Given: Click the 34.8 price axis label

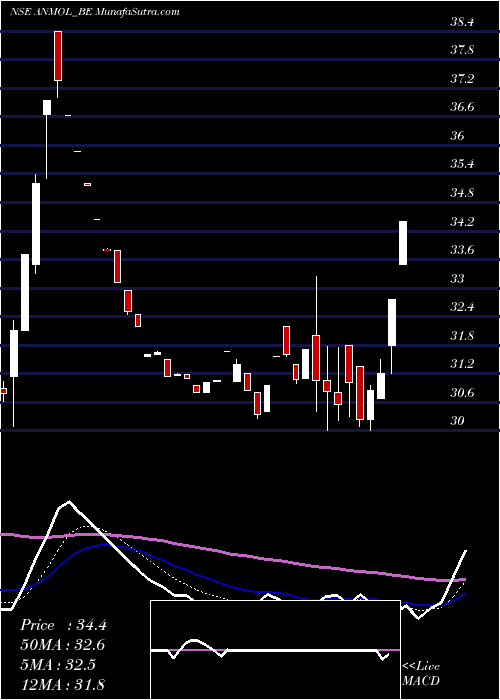Looking at the screenshot, I should click(462, 193).
